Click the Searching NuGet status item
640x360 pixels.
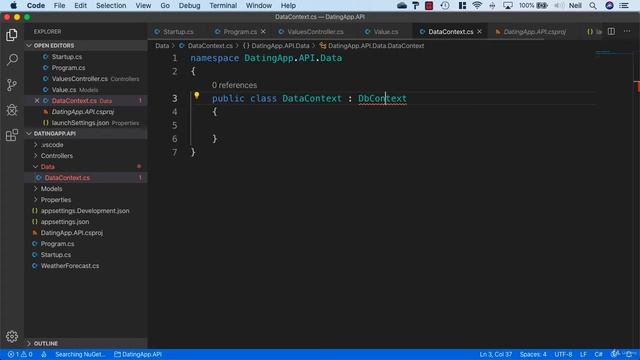[x=80, y=354]
